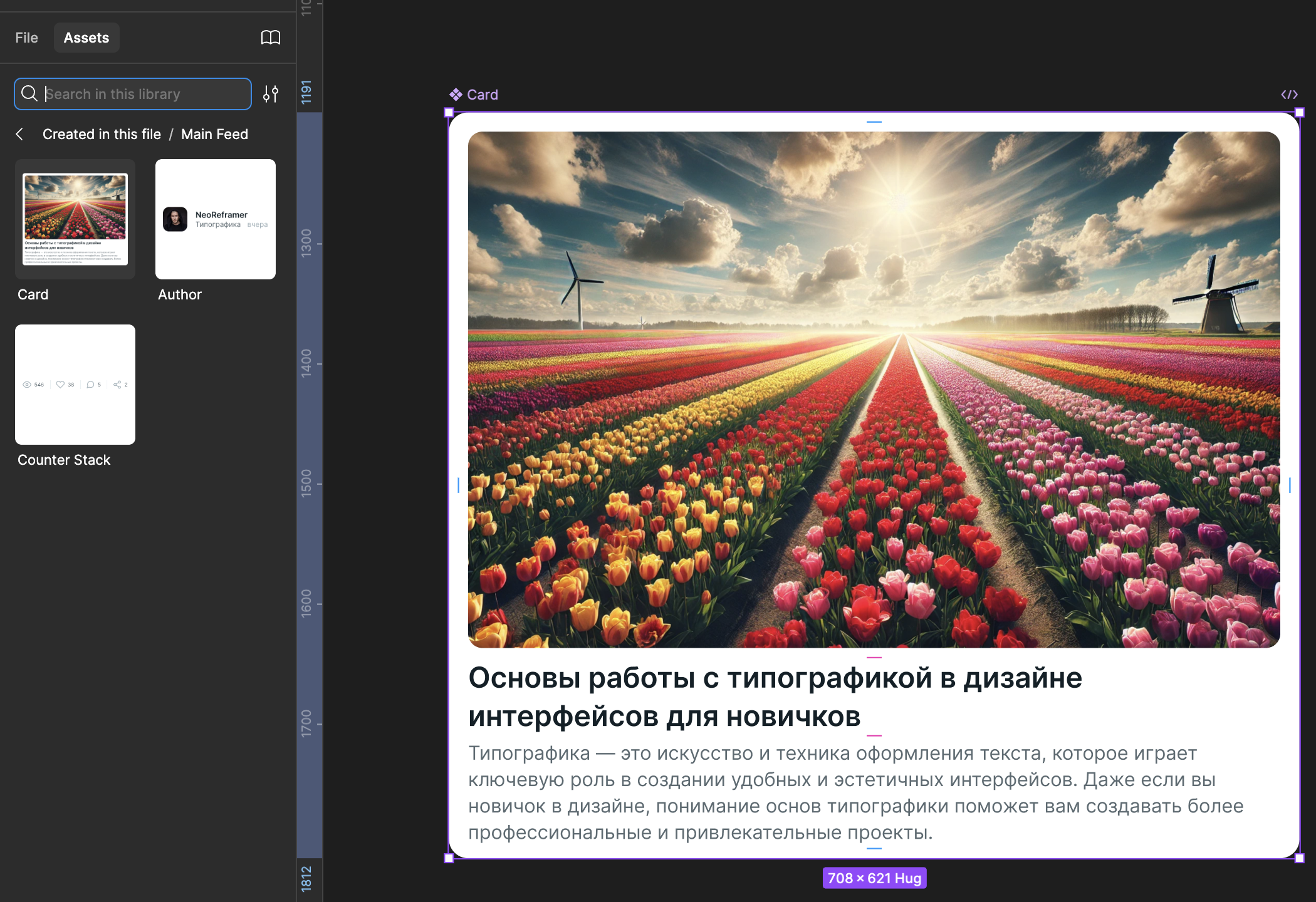Screen dimensions: 1316x902
Task: Click the search magnifier icon
Action: click(x=29, y=94)
